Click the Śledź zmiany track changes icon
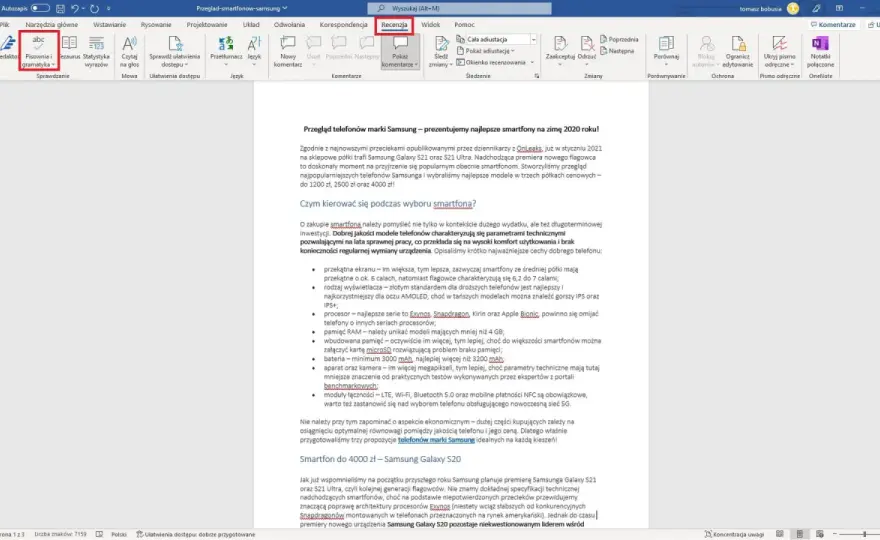The height and width of the screenshot is (540, 880). click(441, 43)
